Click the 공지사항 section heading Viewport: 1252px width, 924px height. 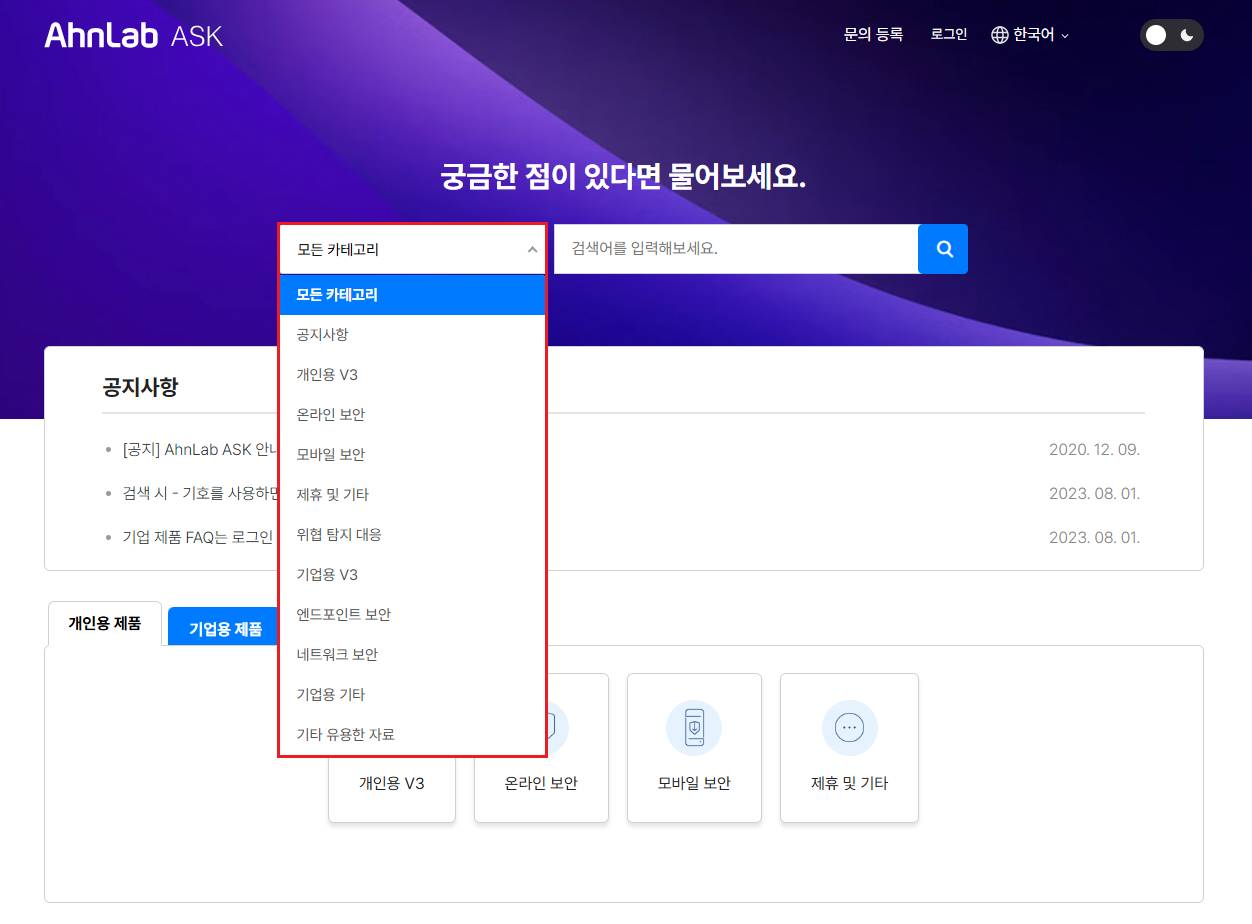[140, 387]
